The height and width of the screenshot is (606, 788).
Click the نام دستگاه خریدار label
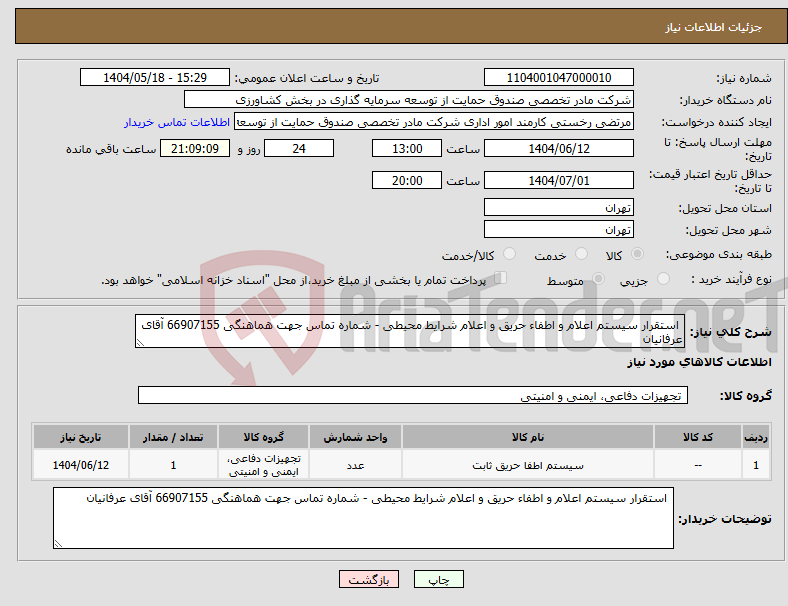[725, 100]
